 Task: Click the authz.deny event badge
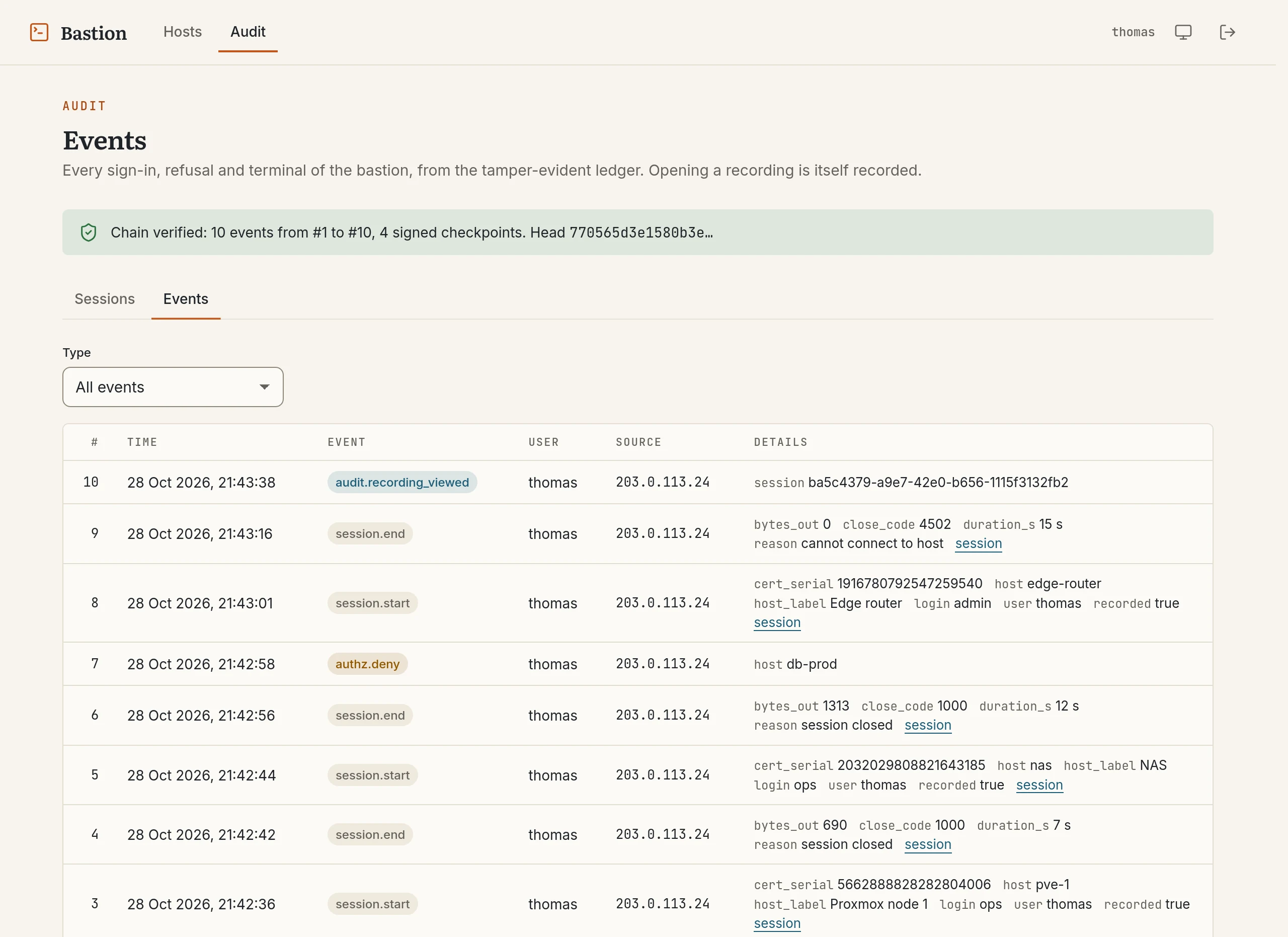click(367, 664)
